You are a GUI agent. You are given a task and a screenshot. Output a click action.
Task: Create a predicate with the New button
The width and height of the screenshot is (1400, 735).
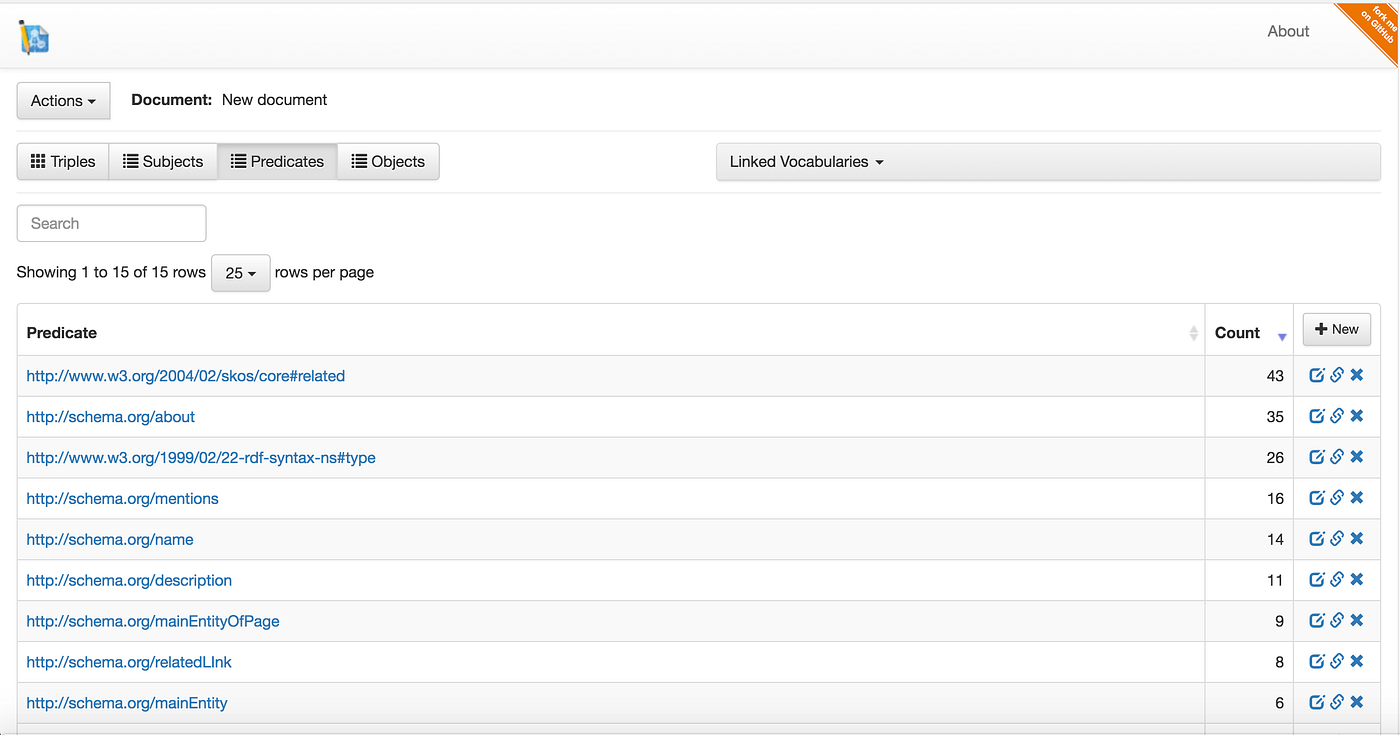point(1337,328)
